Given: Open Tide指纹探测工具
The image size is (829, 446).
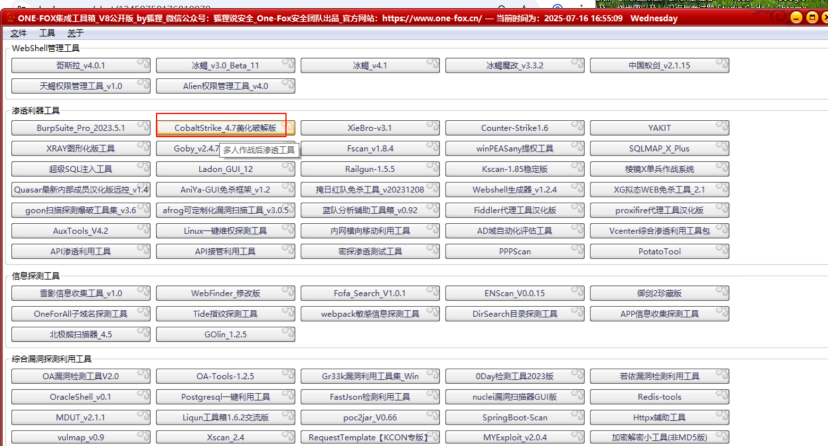Looking at the screenshot, I should (x=226, y=314).
